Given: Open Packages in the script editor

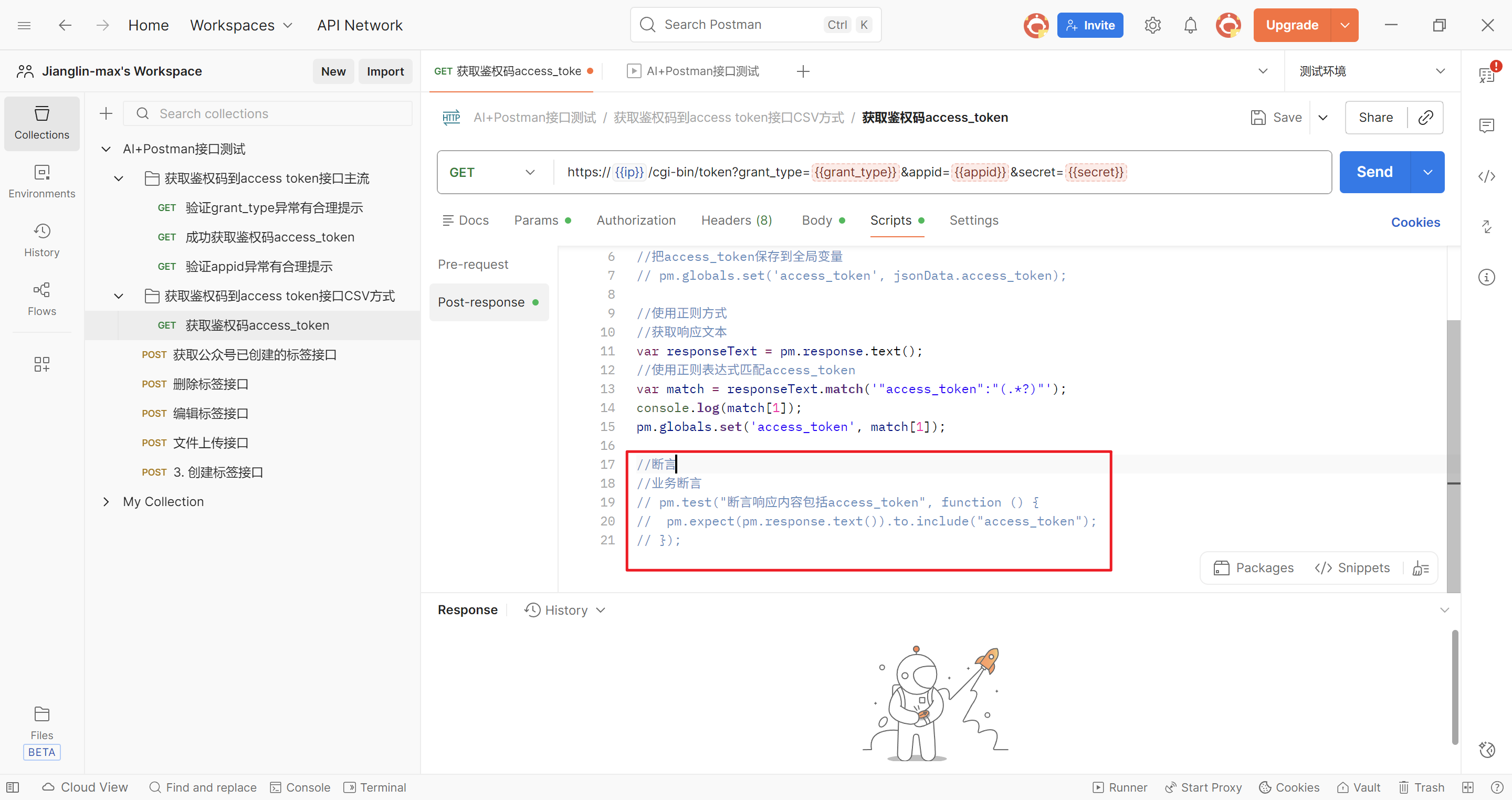Looking at the screenshot, I should [1253, 567].
